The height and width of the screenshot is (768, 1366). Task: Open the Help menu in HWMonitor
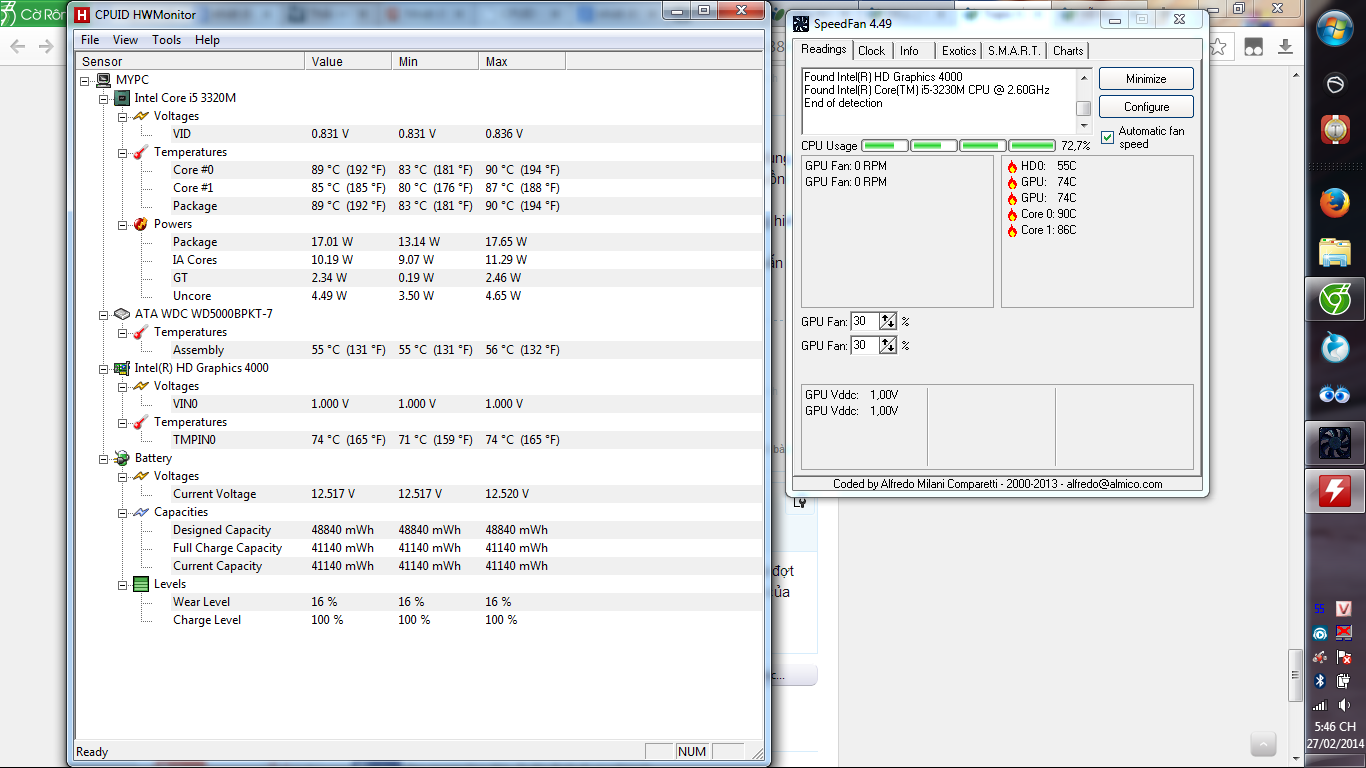point(207,40)
